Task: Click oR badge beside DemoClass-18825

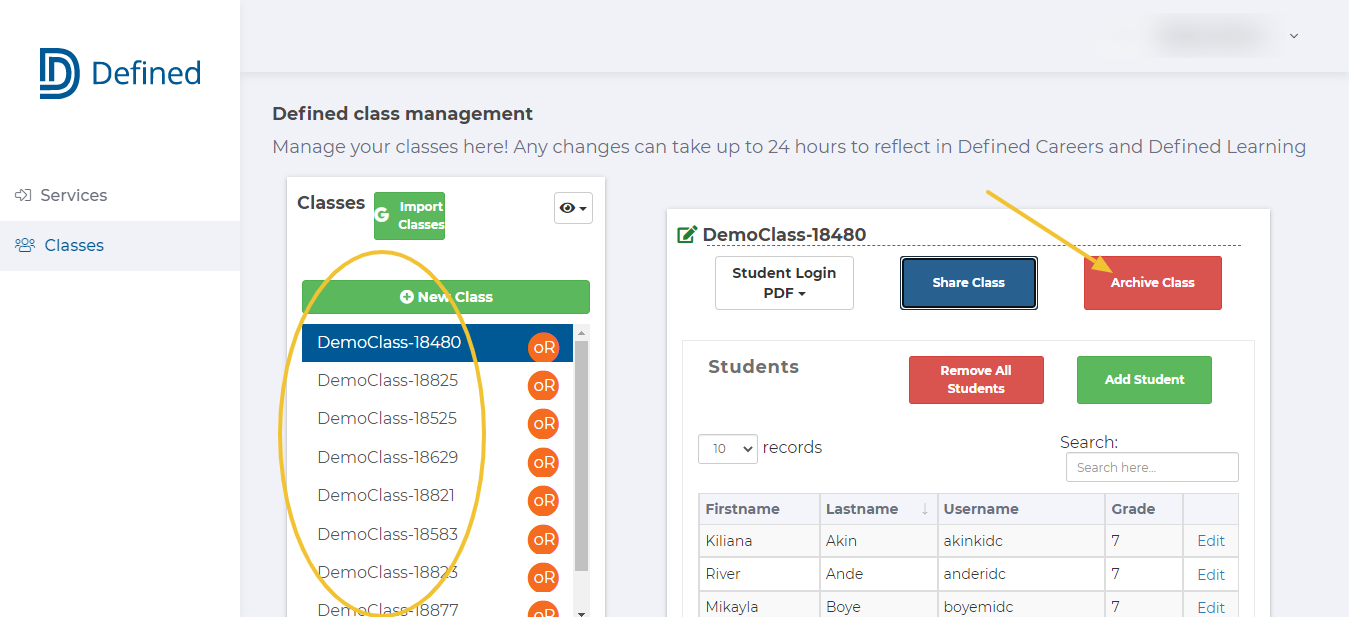Action: pos(544,385)
